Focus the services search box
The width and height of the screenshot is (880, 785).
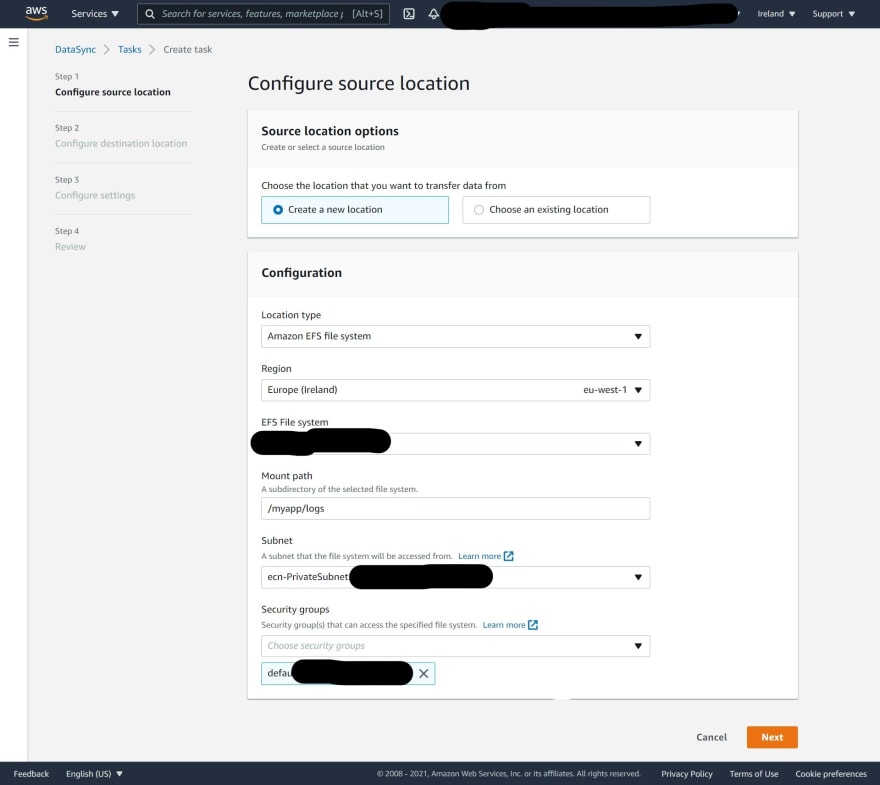[263, 14]
